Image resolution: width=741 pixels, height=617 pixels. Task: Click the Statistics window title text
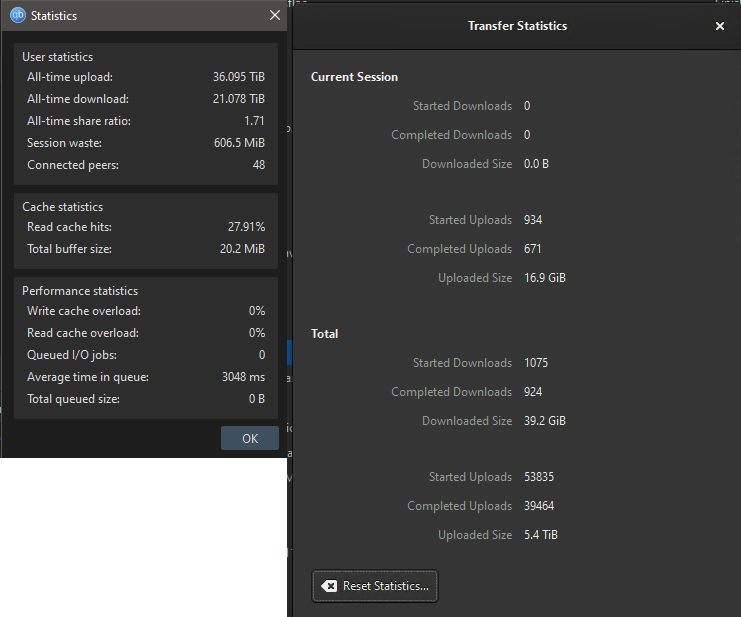pyautogui.click(x=54, y=16)
